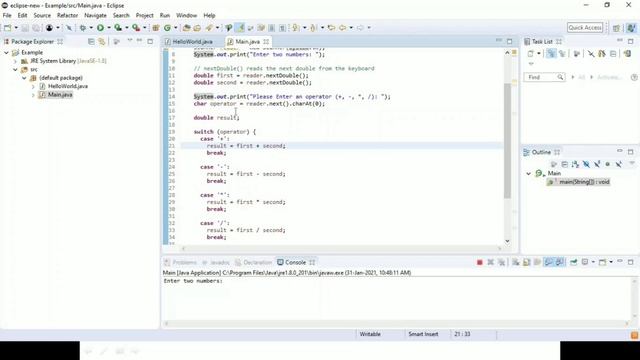Viewport: 640px width, 360px height.
Task: Collapse the Example project node
Action: [x=7, y=53]
